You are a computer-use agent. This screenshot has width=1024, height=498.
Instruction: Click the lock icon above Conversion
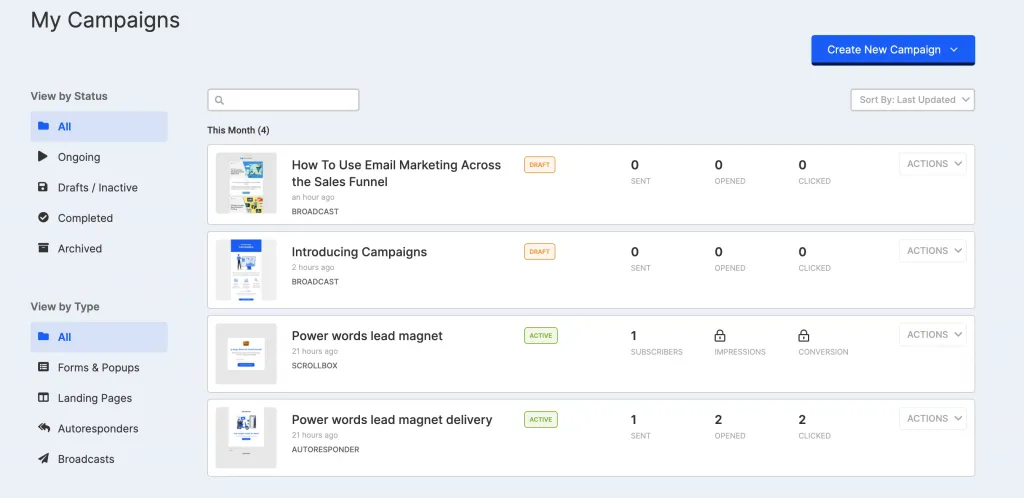(804, 336)
